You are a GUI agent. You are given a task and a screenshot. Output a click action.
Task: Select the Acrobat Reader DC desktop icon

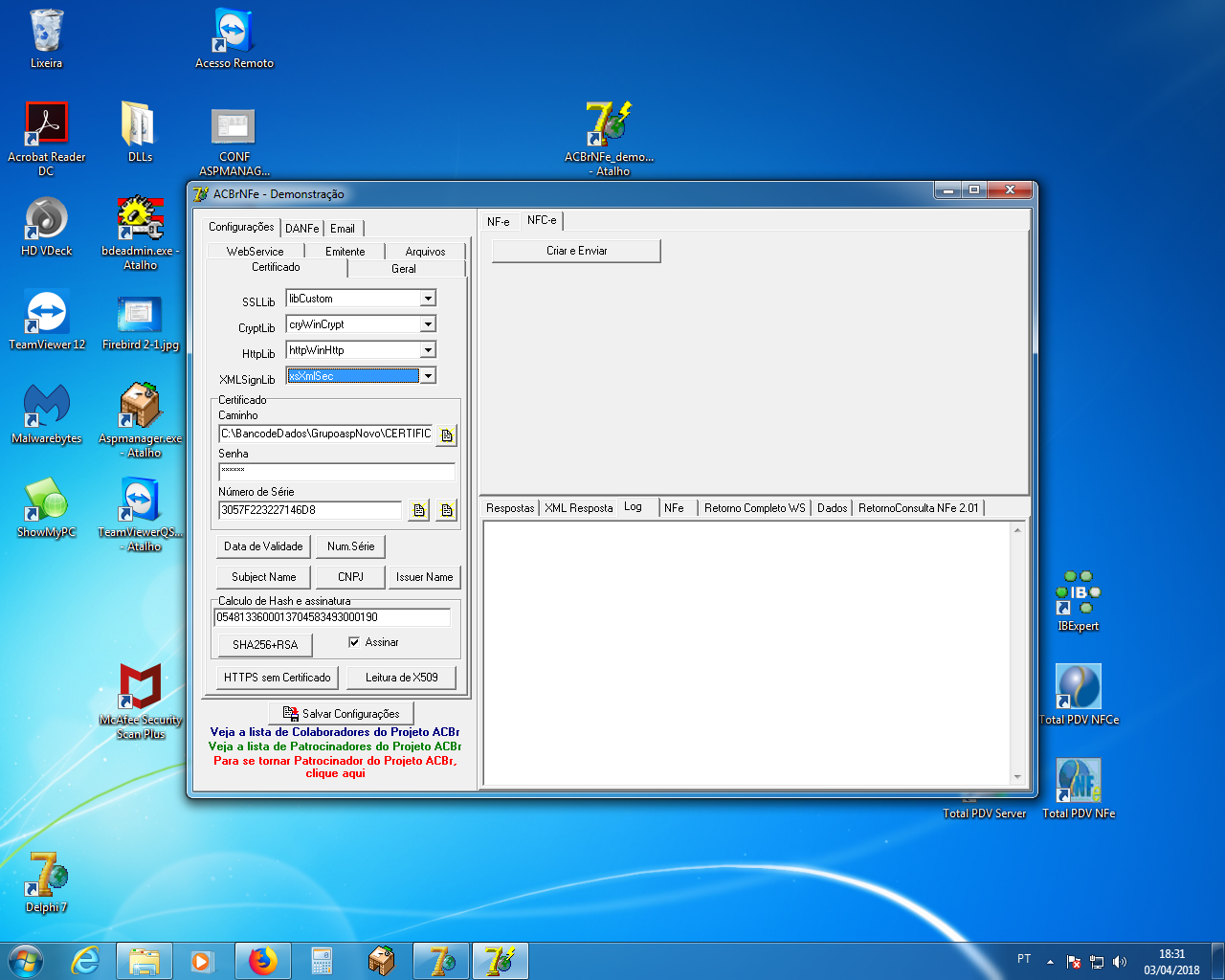click(46, 140)
